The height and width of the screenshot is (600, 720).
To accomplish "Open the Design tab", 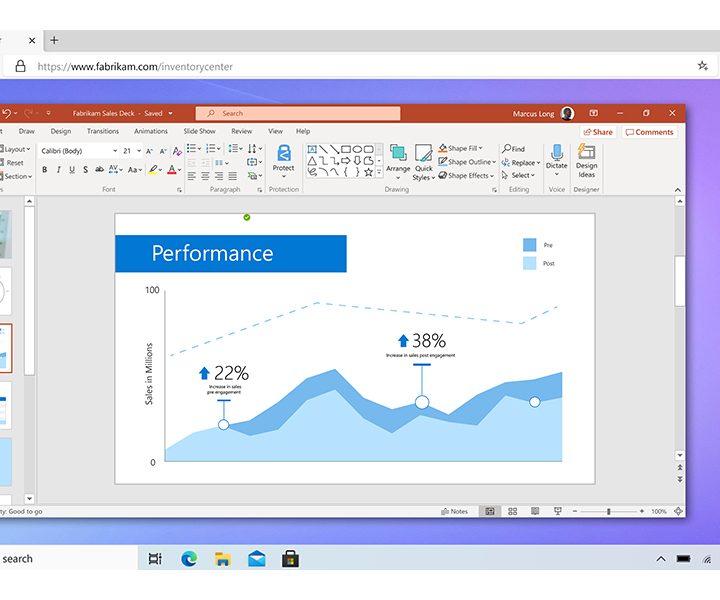I will pos(61,131).
